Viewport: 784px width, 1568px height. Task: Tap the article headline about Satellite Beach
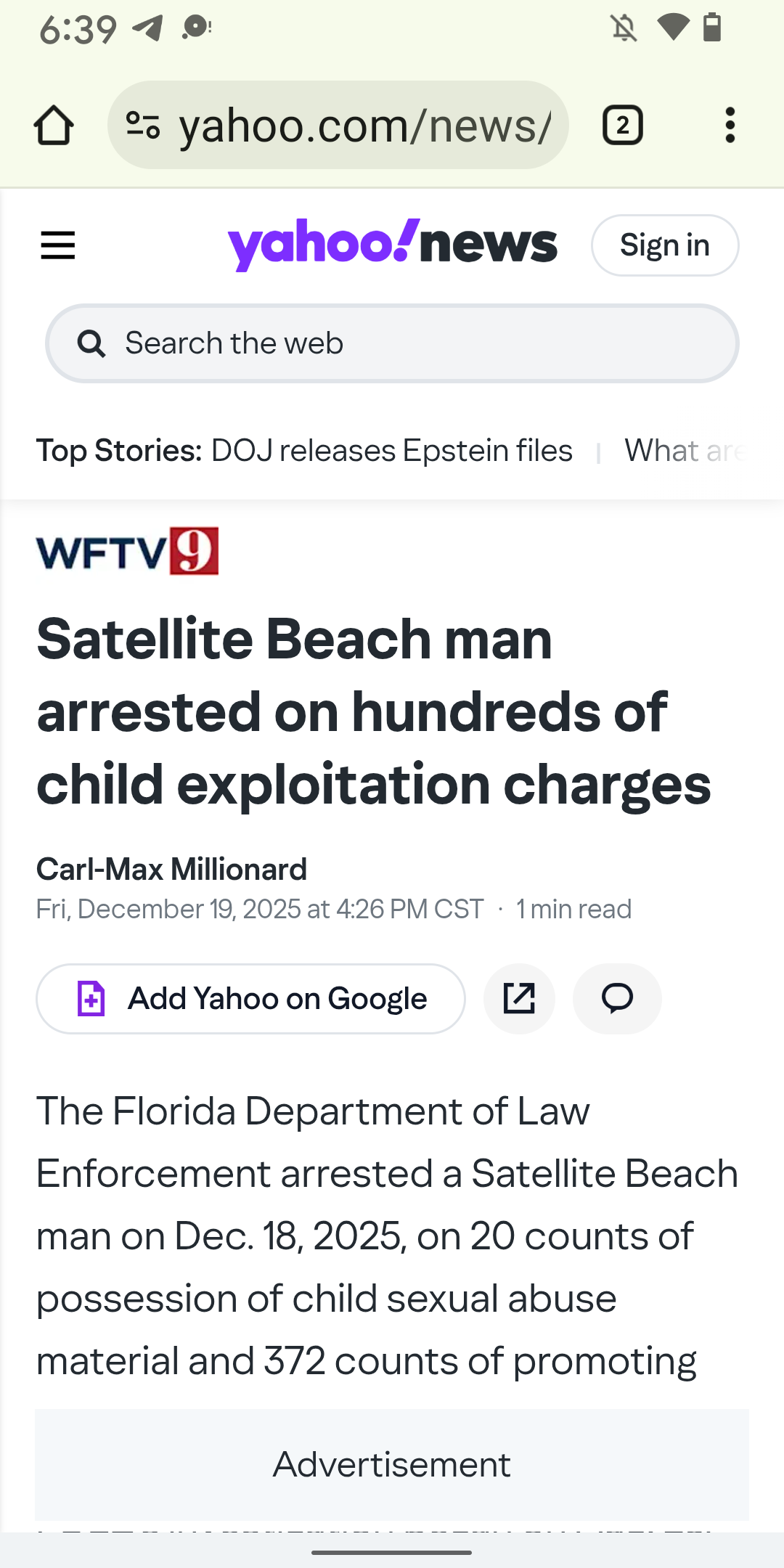[x=373, y=711]
